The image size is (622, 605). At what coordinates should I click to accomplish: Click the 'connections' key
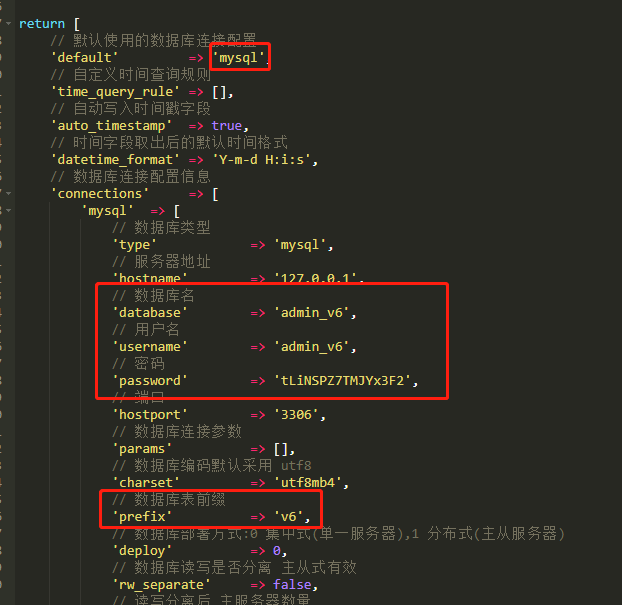(100, 194)
